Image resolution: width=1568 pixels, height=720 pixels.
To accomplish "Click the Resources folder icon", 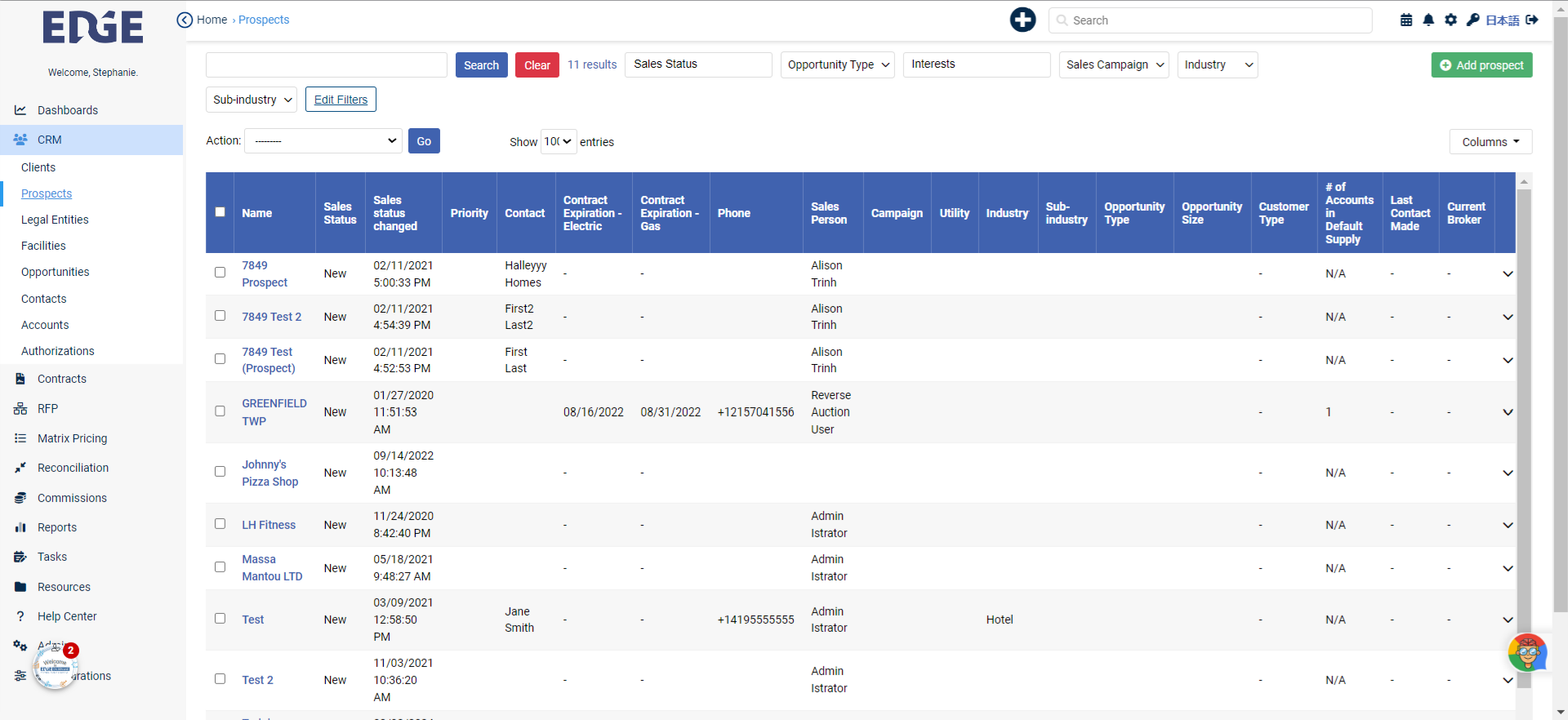I will click(20, 587).
